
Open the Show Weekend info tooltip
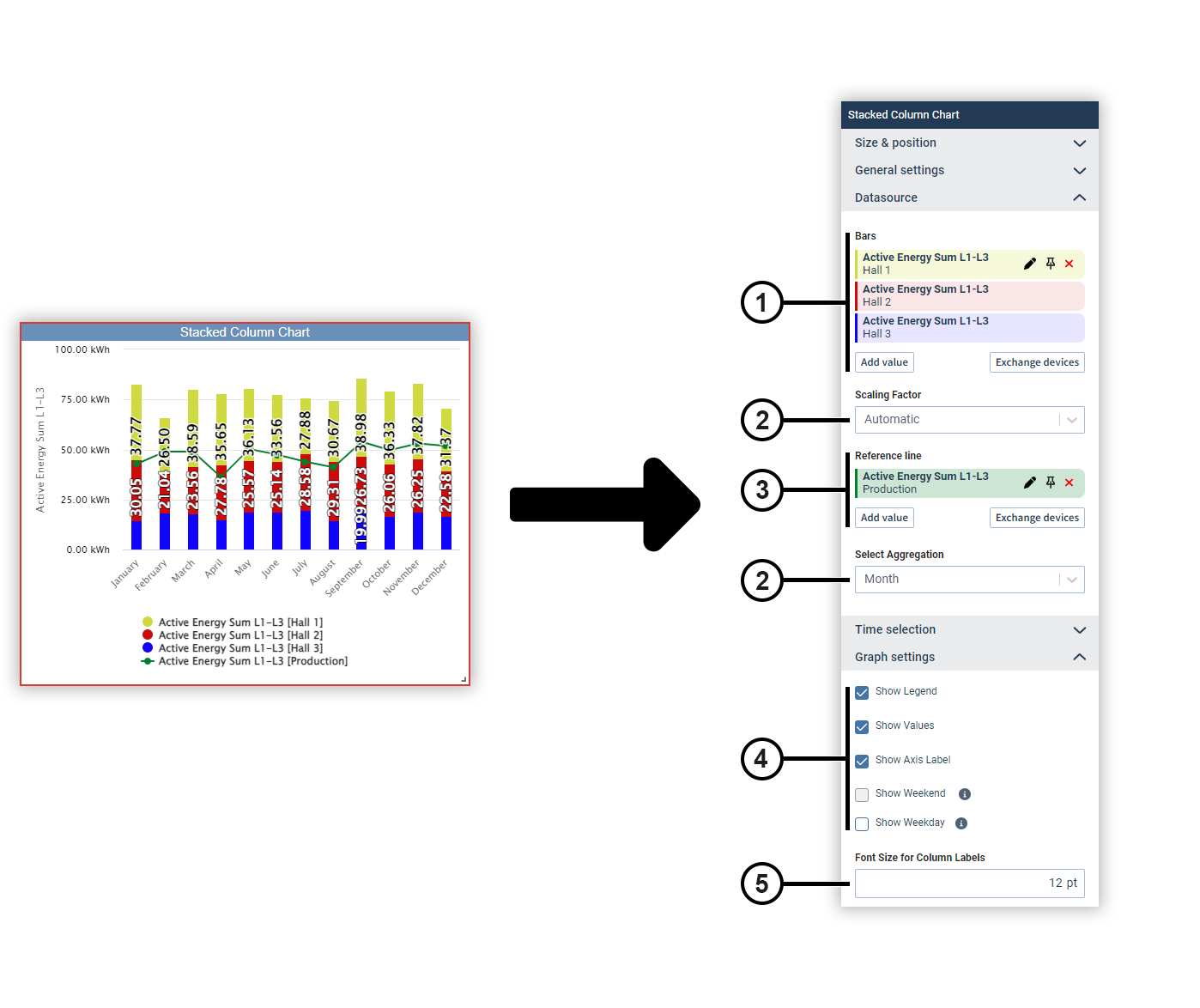tap(964, 794)
